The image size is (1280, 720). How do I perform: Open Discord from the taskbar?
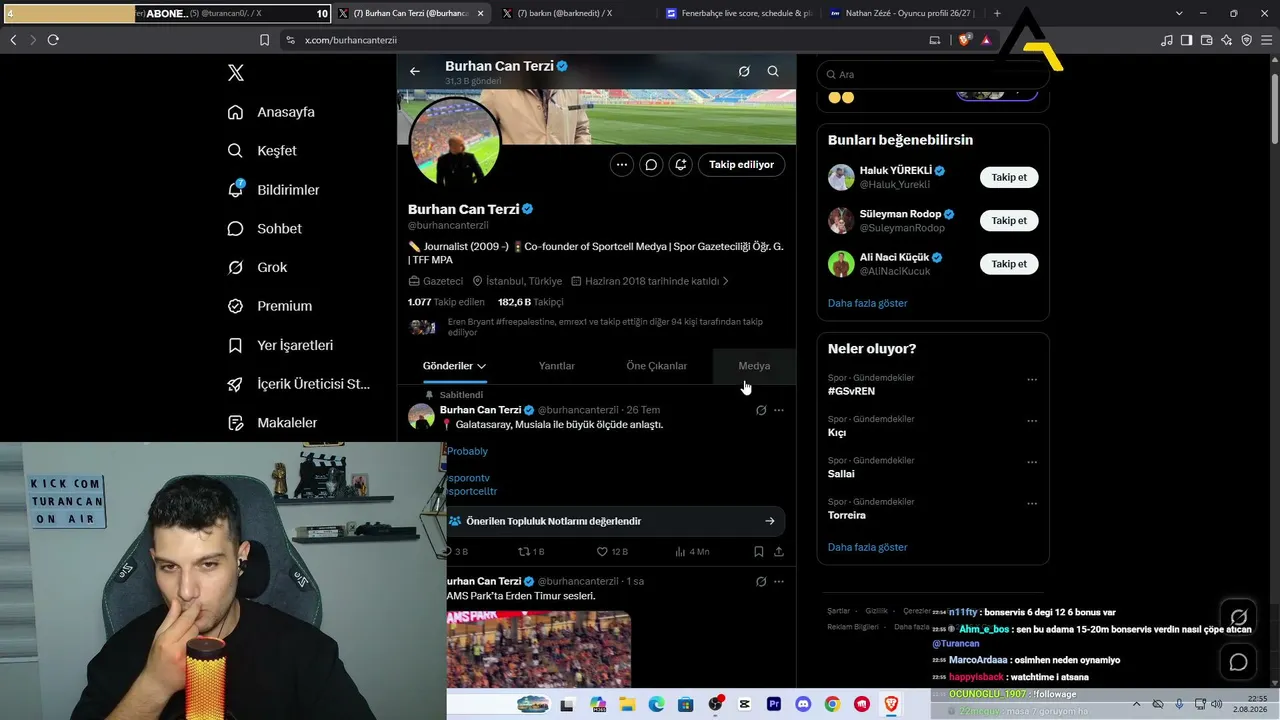coord(803,704)
